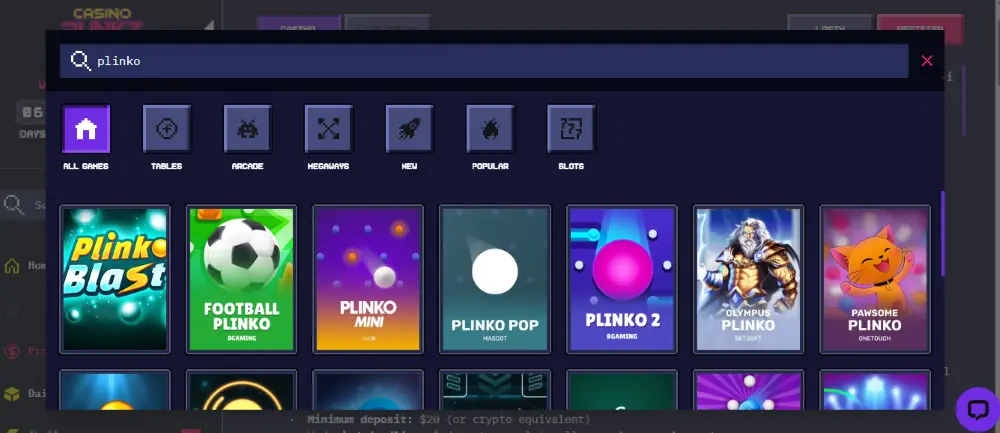1000x433 pixels.
Task: Click the All Games label
Action: [86, 166]
